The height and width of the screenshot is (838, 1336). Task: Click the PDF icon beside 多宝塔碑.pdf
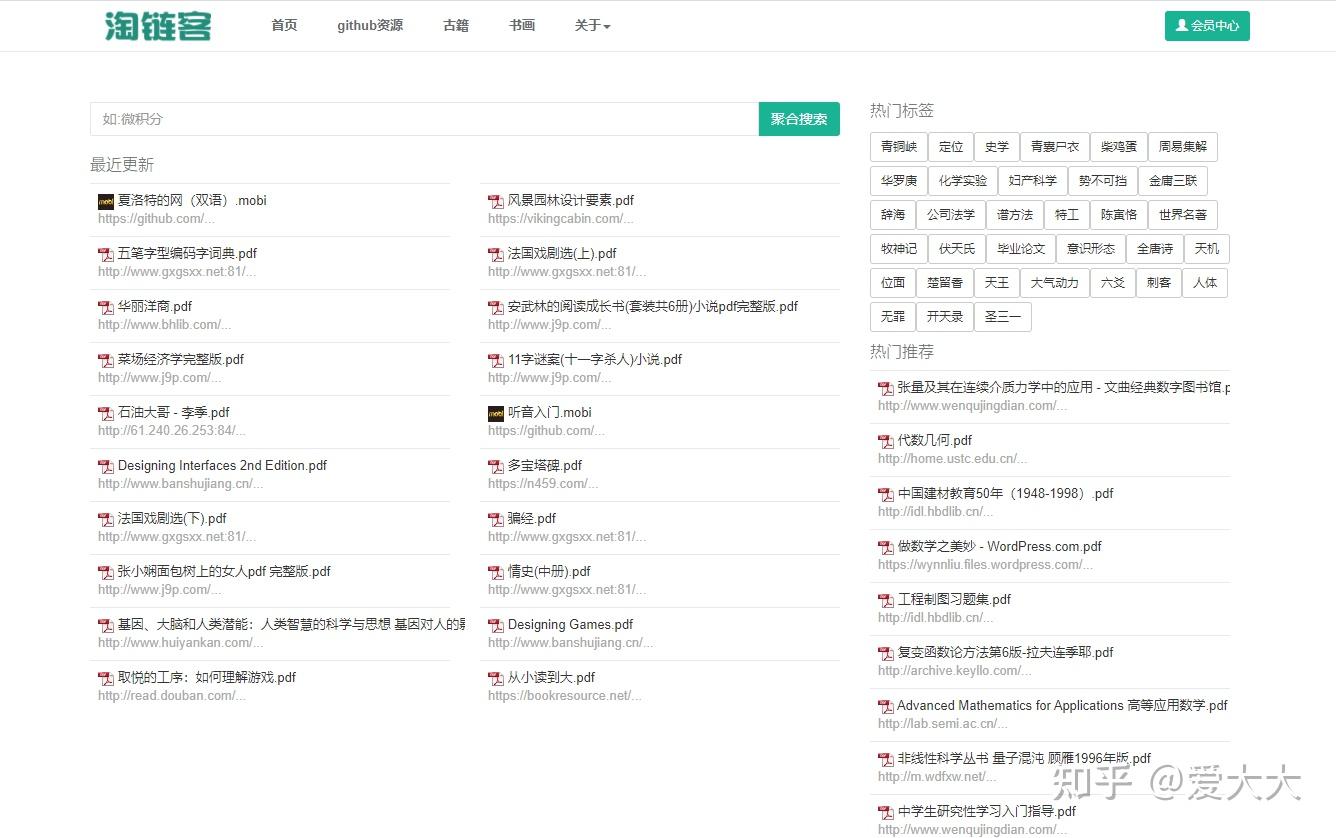point(496,466)
